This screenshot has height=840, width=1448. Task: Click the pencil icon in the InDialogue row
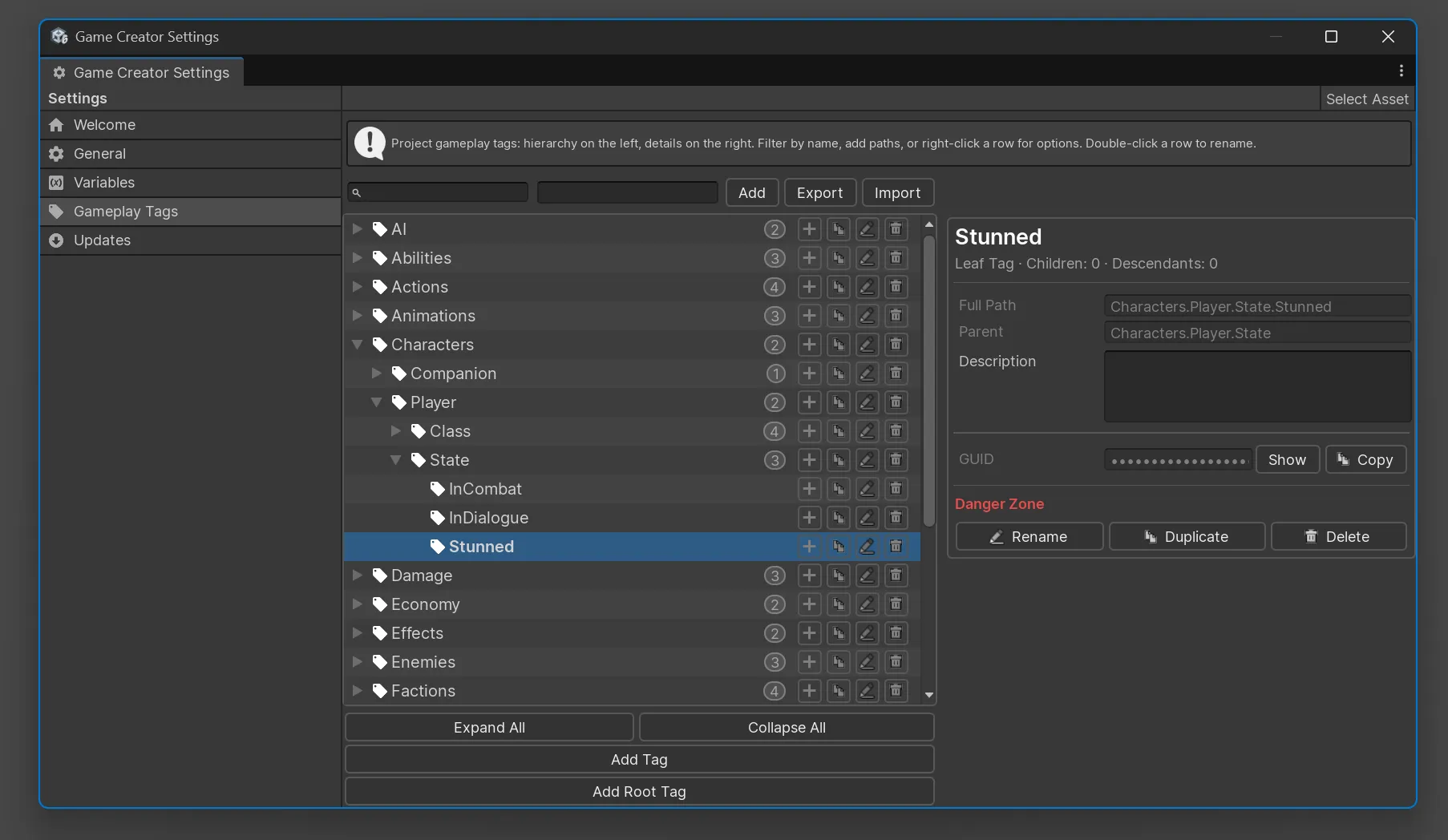[867, 518]
